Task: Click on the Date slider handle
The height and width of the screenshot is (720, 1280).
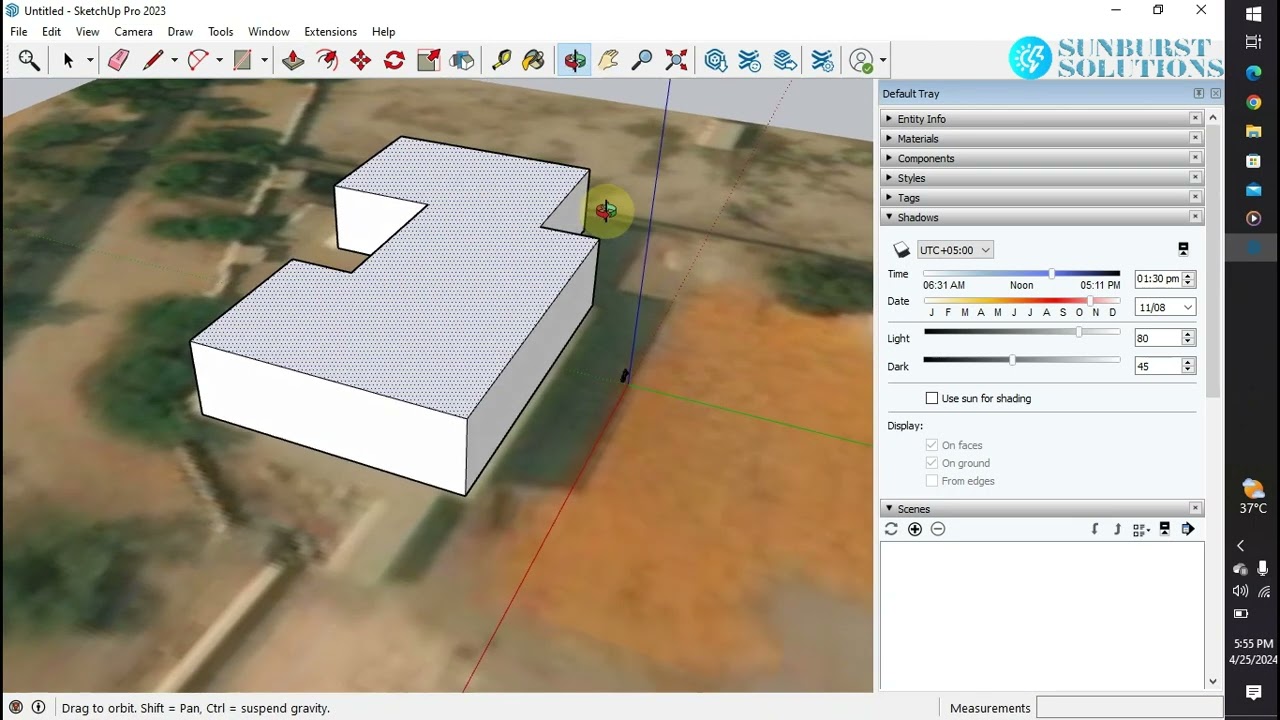Action: [x=1090, y=301]
